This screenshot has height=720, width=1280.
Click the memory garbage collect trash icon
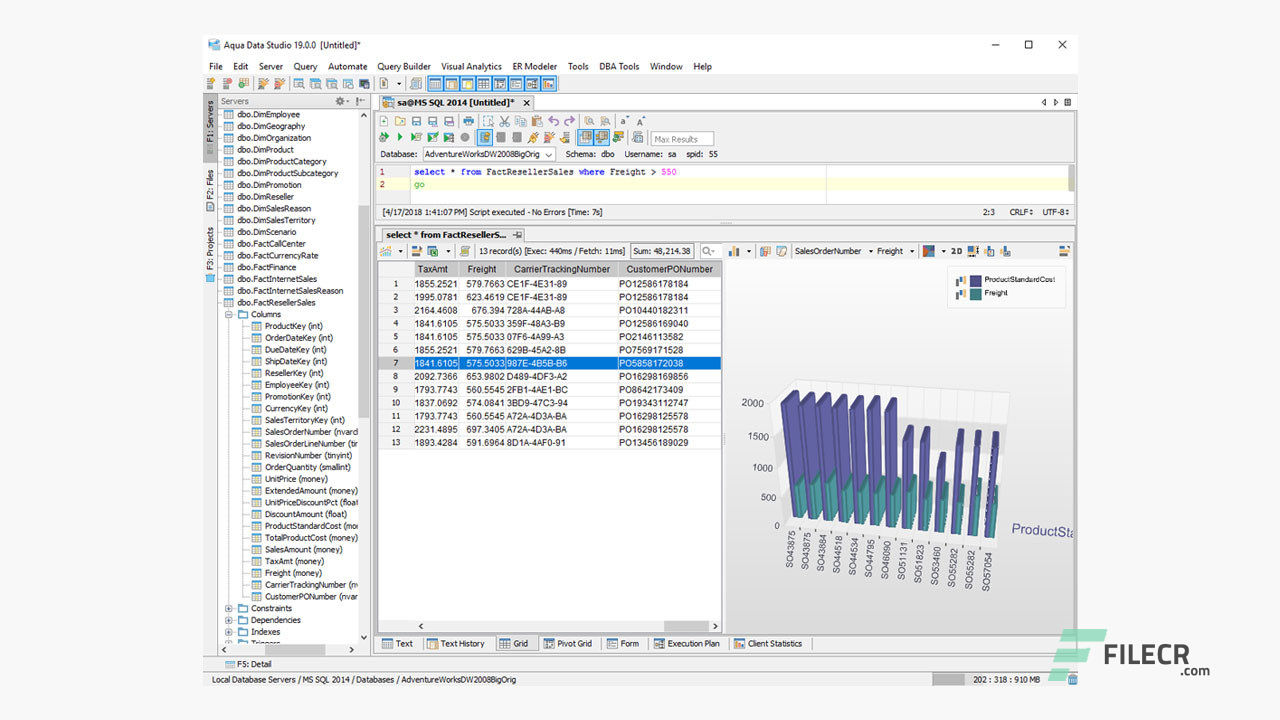coord(1072,679)
